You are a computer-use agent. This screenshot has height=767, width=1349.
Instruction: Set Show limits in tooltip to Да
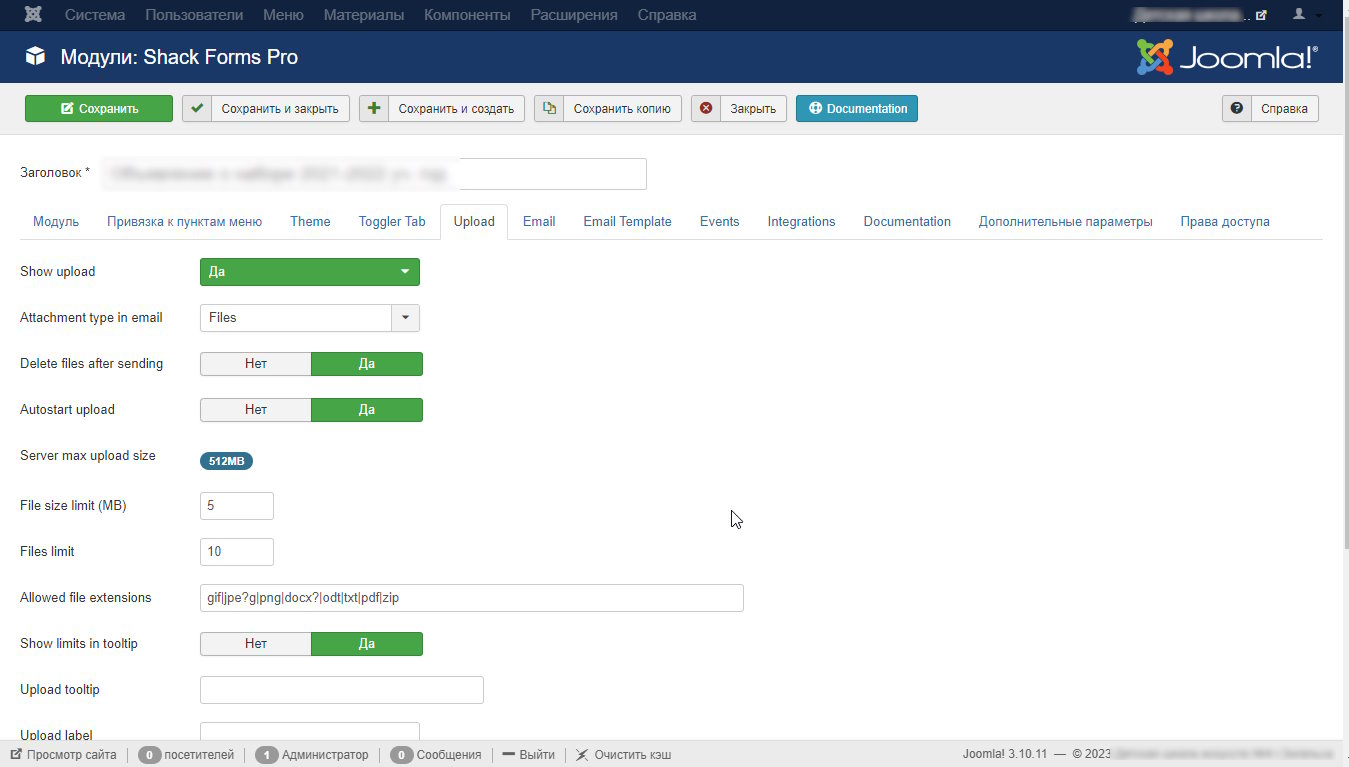367,644
